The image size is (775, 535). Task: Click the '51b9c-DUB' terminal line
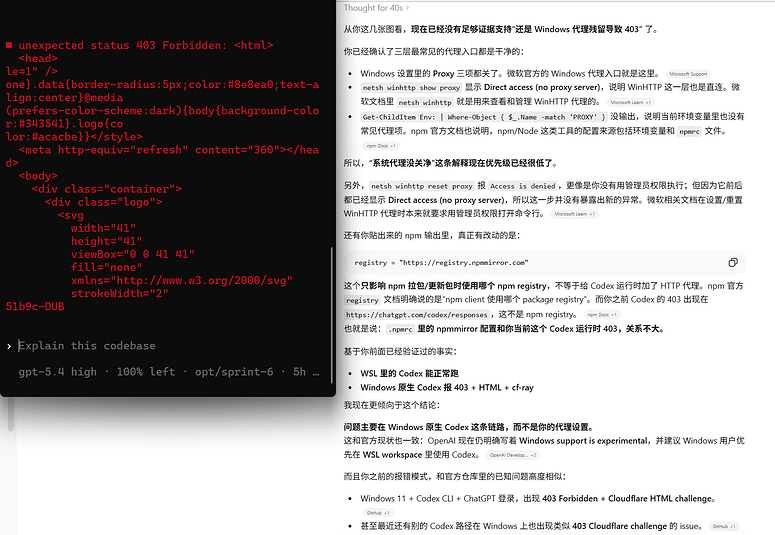point(35,307)
